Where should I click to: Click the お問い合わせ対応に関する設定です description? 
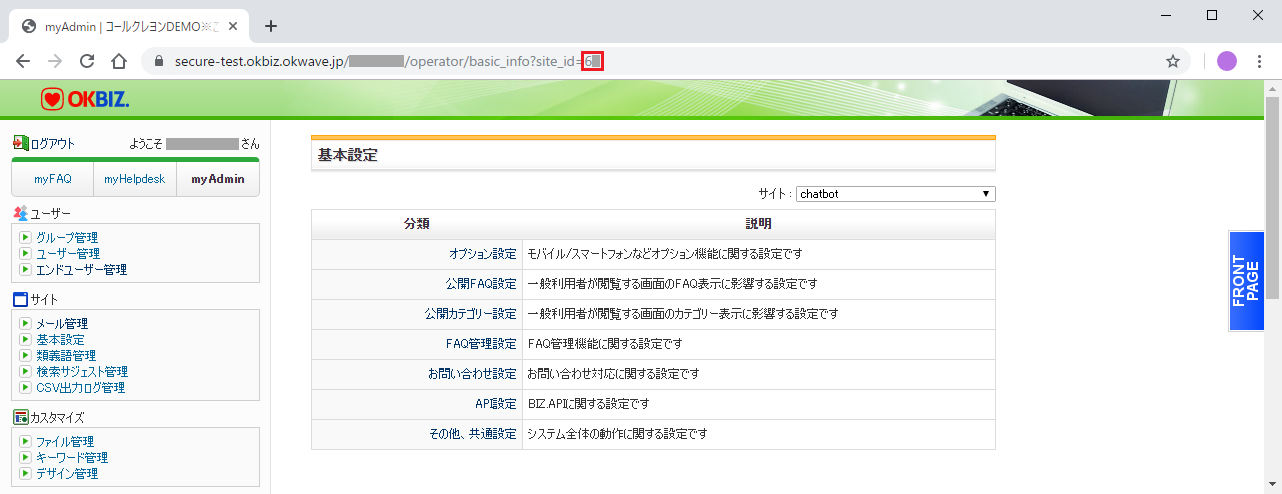612,374
